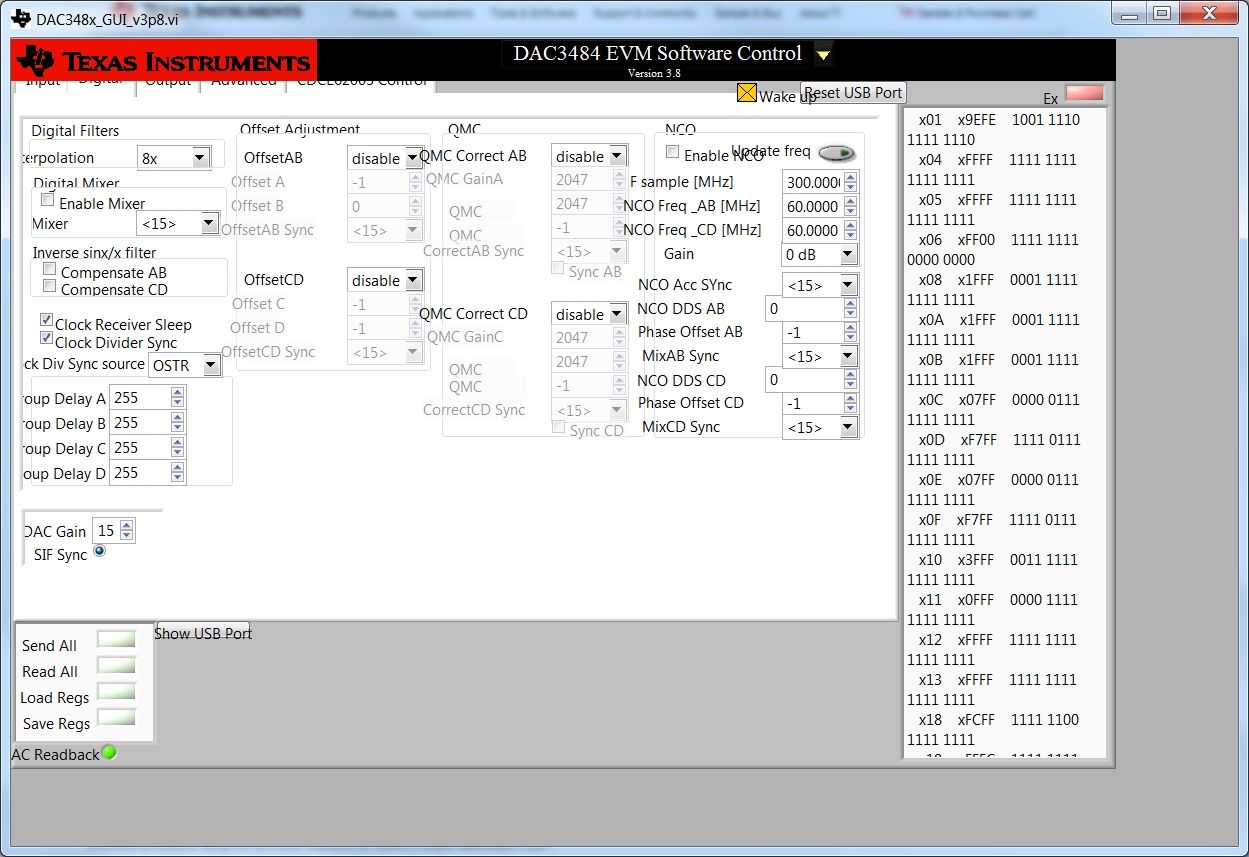Click the NCO Freq _AB input field
The width and height of the screenshot is (1249, 857).
(810, 205)
